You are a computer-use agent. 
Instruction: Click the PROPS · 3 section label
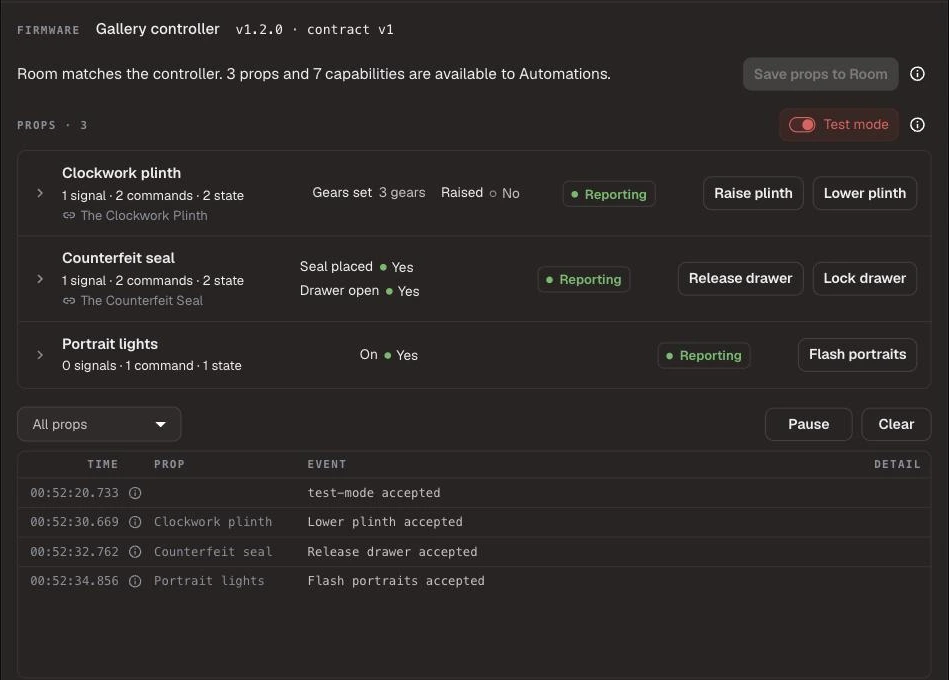(x=52, y=125)
